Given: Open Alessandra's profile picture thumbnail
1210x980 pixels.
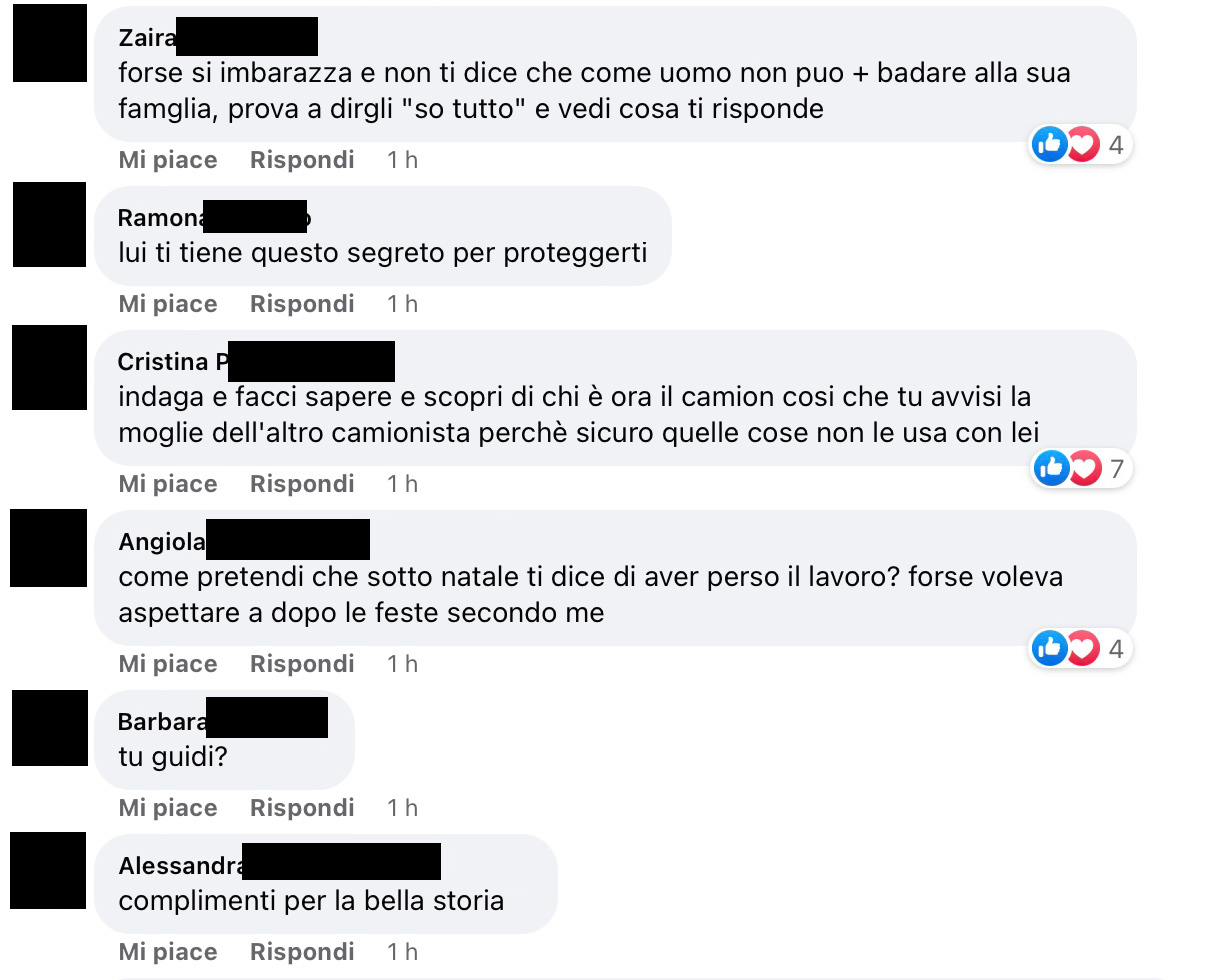Looking at the screenshot, I should coord(49,871).
